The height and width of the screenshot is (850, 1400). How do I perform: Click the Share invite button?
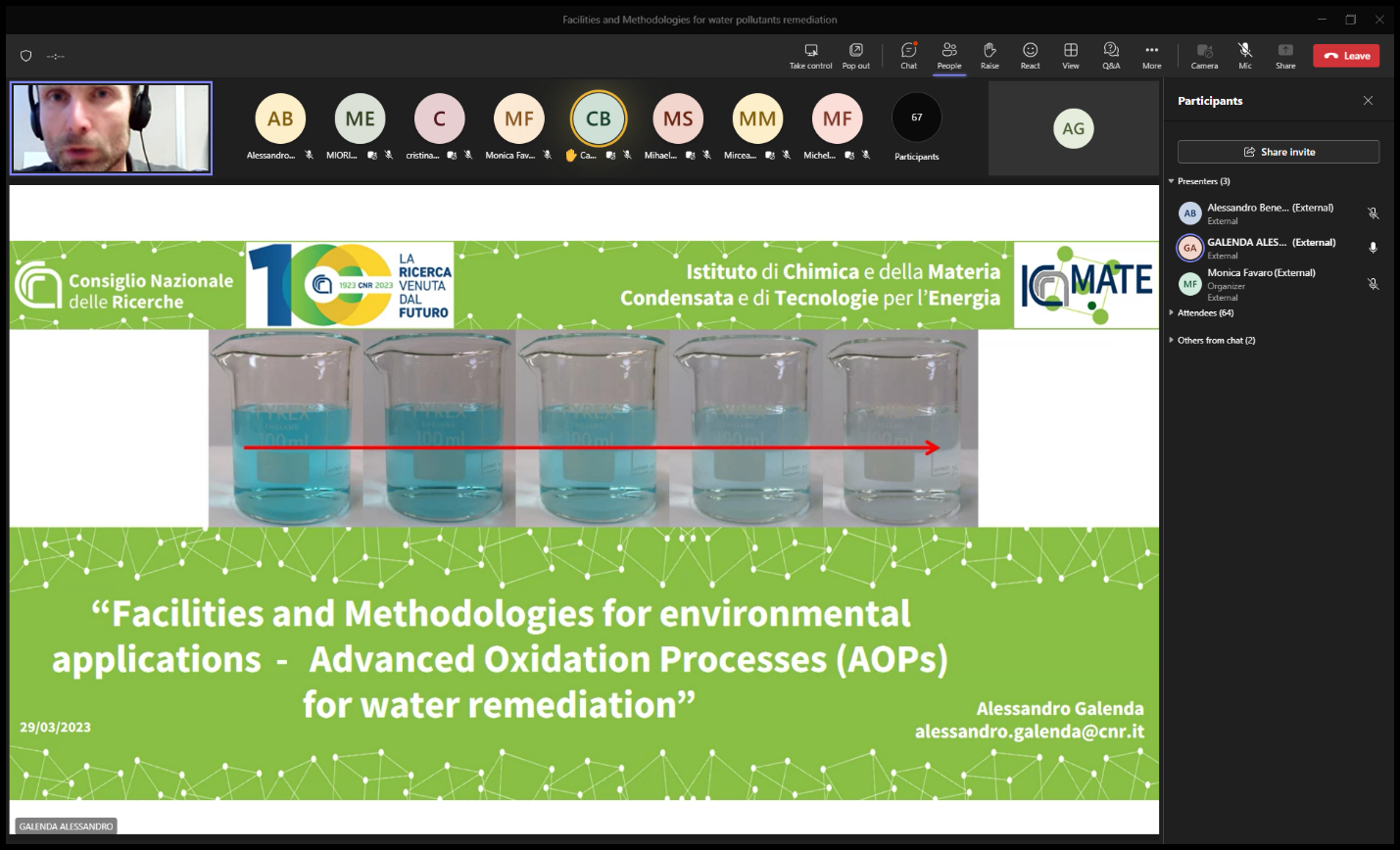pos(1278,152)
